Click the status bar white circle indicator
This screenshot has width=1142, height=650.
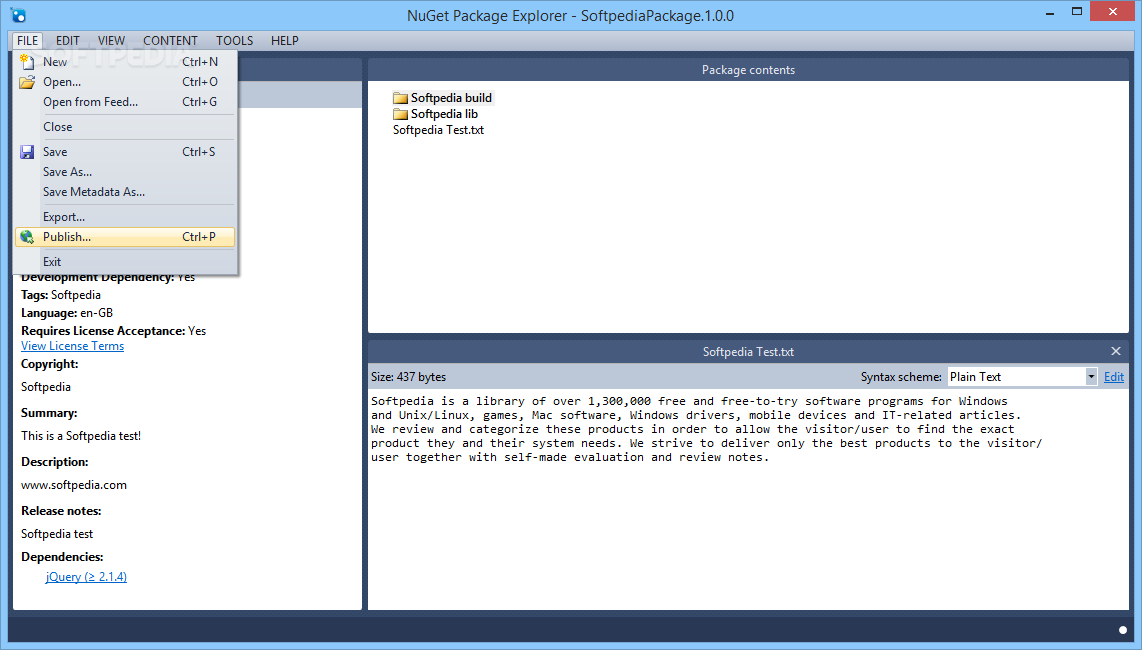[x=1122, y=630]
